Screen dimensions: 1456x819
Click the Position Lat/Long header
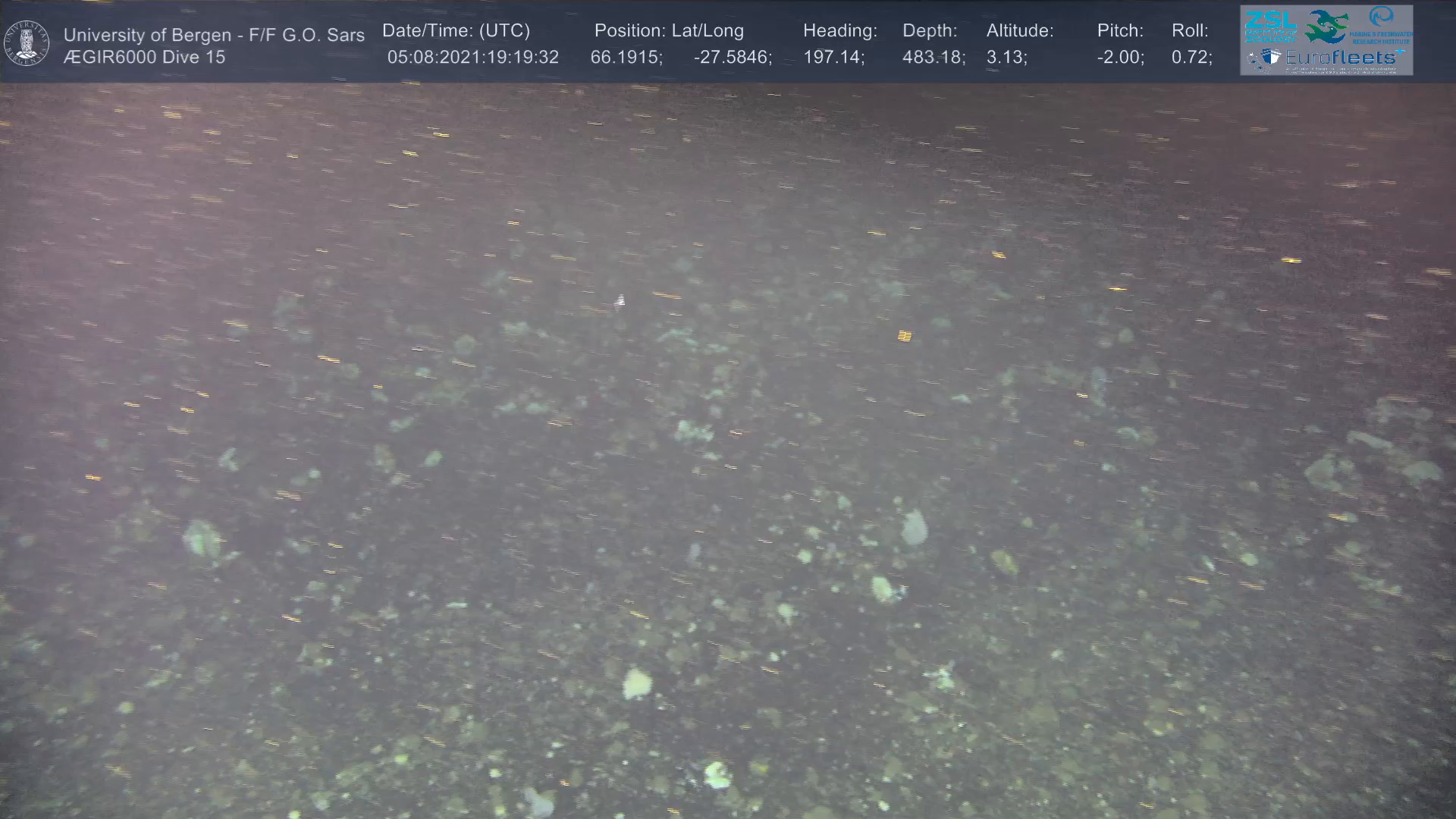tap(668, 31)
